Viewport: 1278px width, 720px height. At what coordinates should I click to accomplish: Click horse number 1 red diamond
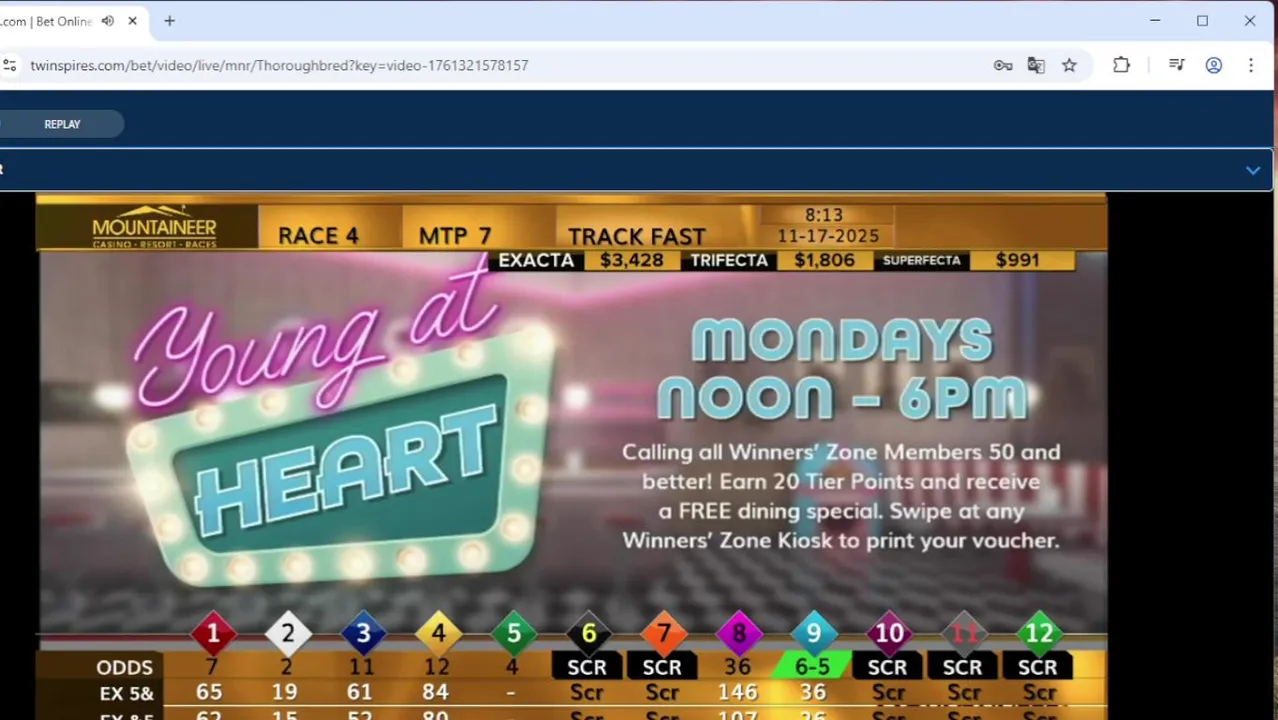(213, 633)
